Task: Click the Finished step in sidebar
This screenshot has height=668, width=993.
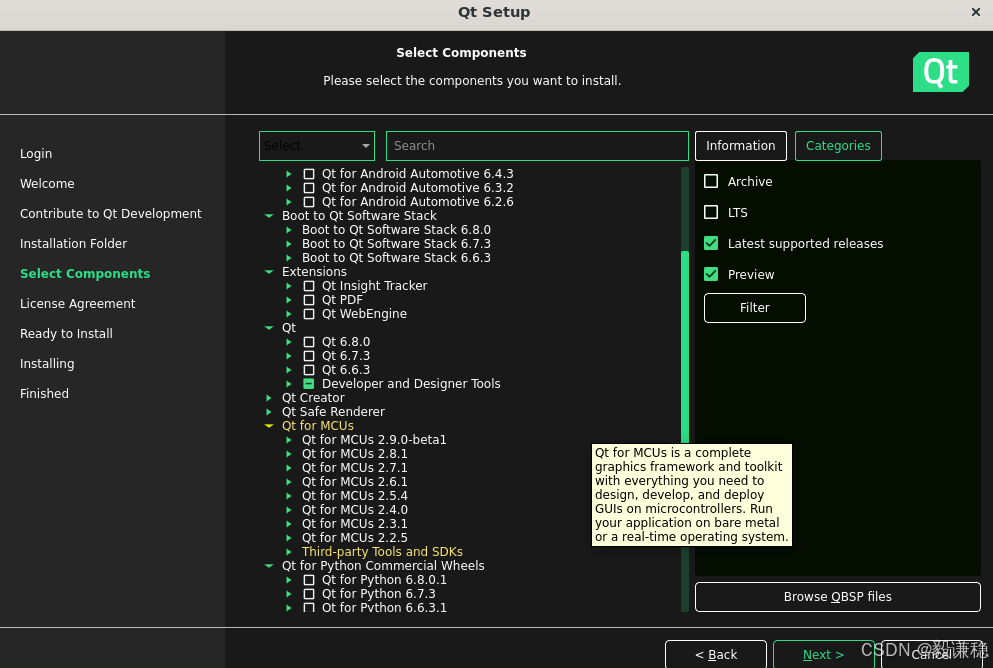Action: (44, 393)
